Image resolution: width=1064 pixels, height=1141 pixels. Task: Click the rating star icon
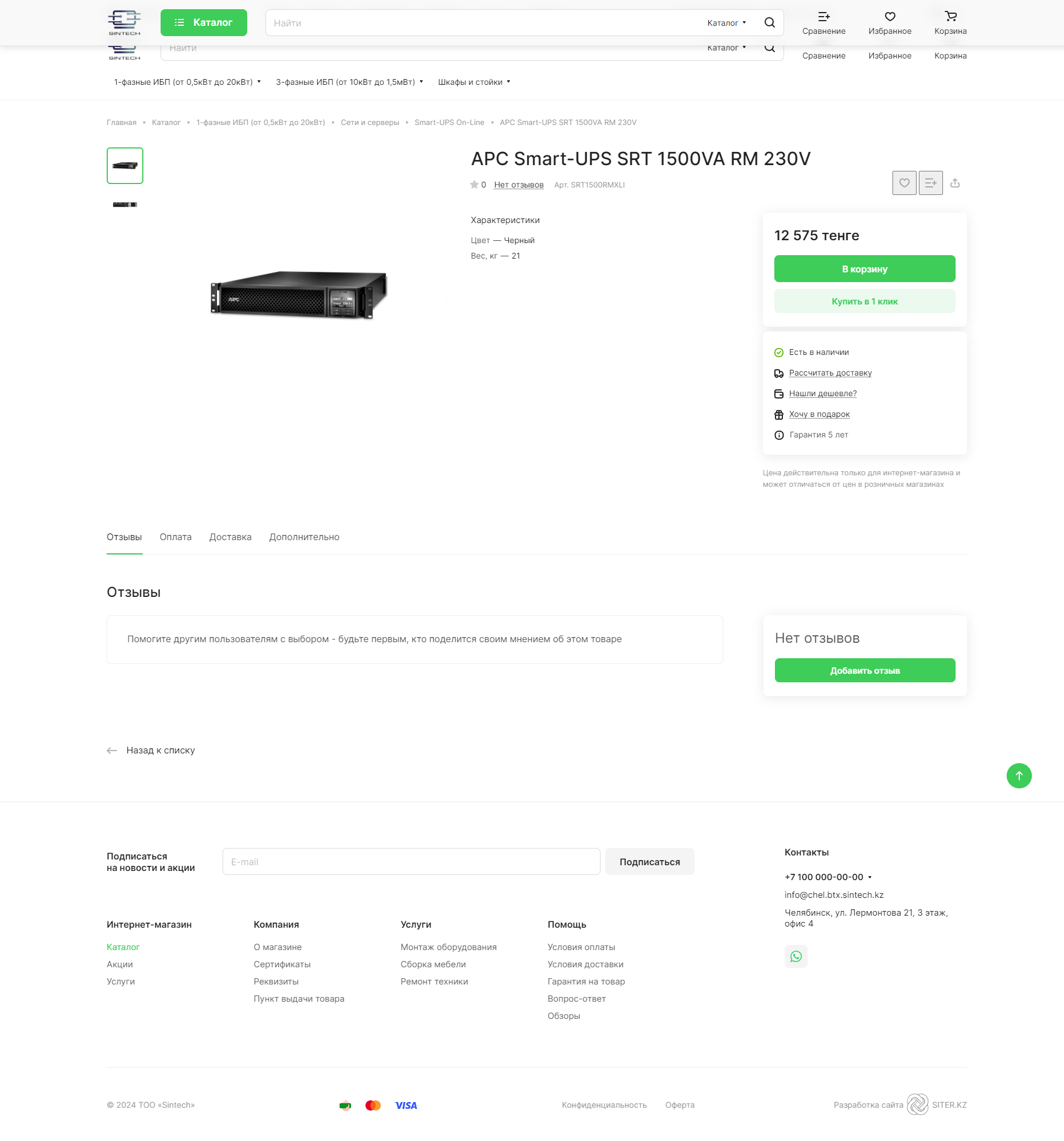pos(474,184)
